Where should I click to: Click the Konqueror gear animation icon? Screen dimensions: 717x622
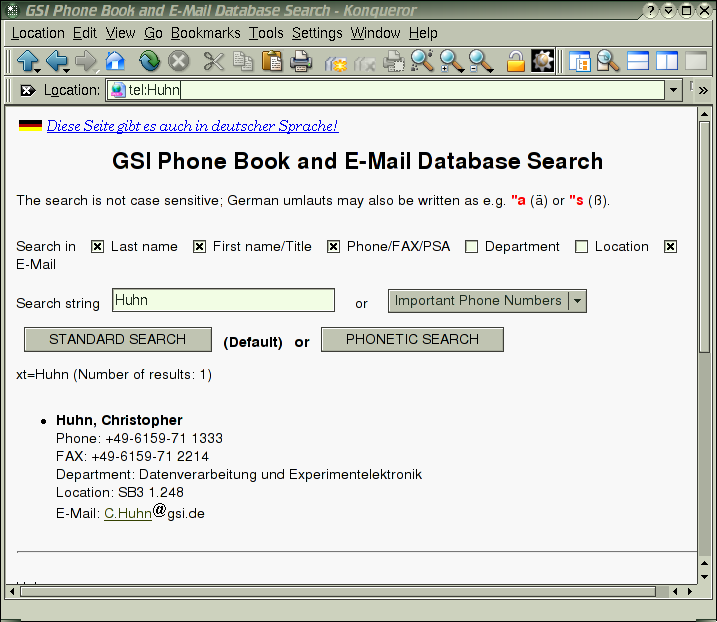coord(542,60)
